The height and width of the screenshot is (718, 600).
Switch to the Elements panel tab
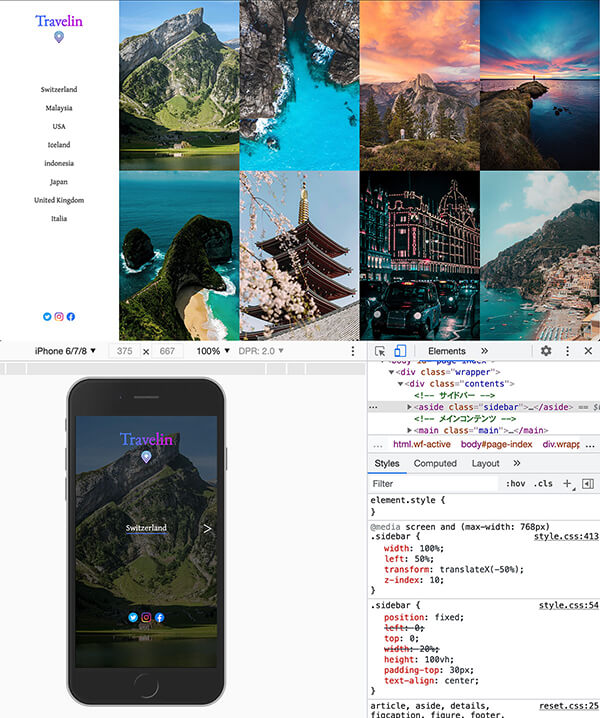(x=447, y=351)
